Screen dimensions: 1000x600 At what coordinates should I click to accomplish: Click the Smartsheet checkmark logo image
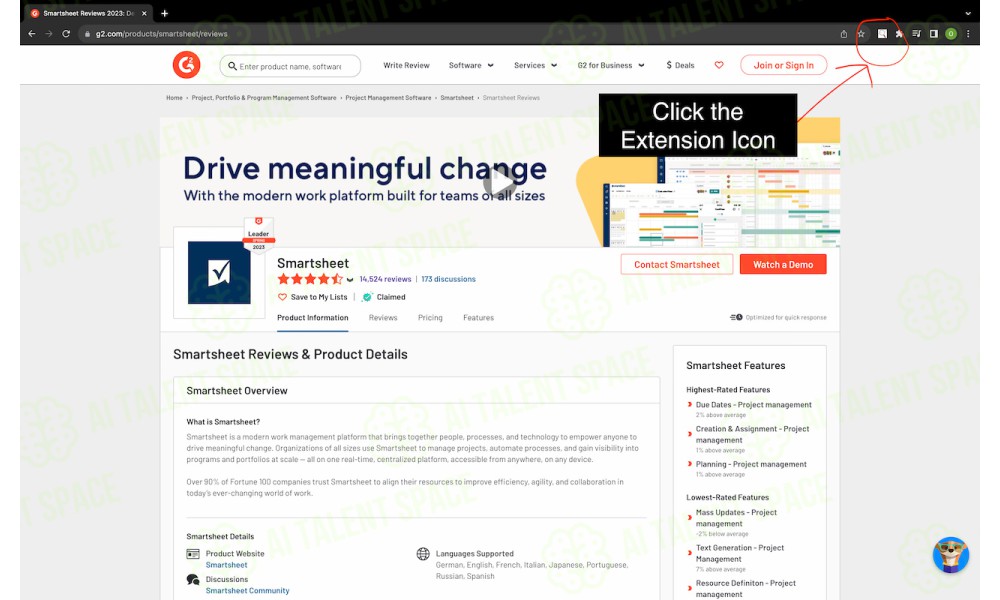[219, 273]
